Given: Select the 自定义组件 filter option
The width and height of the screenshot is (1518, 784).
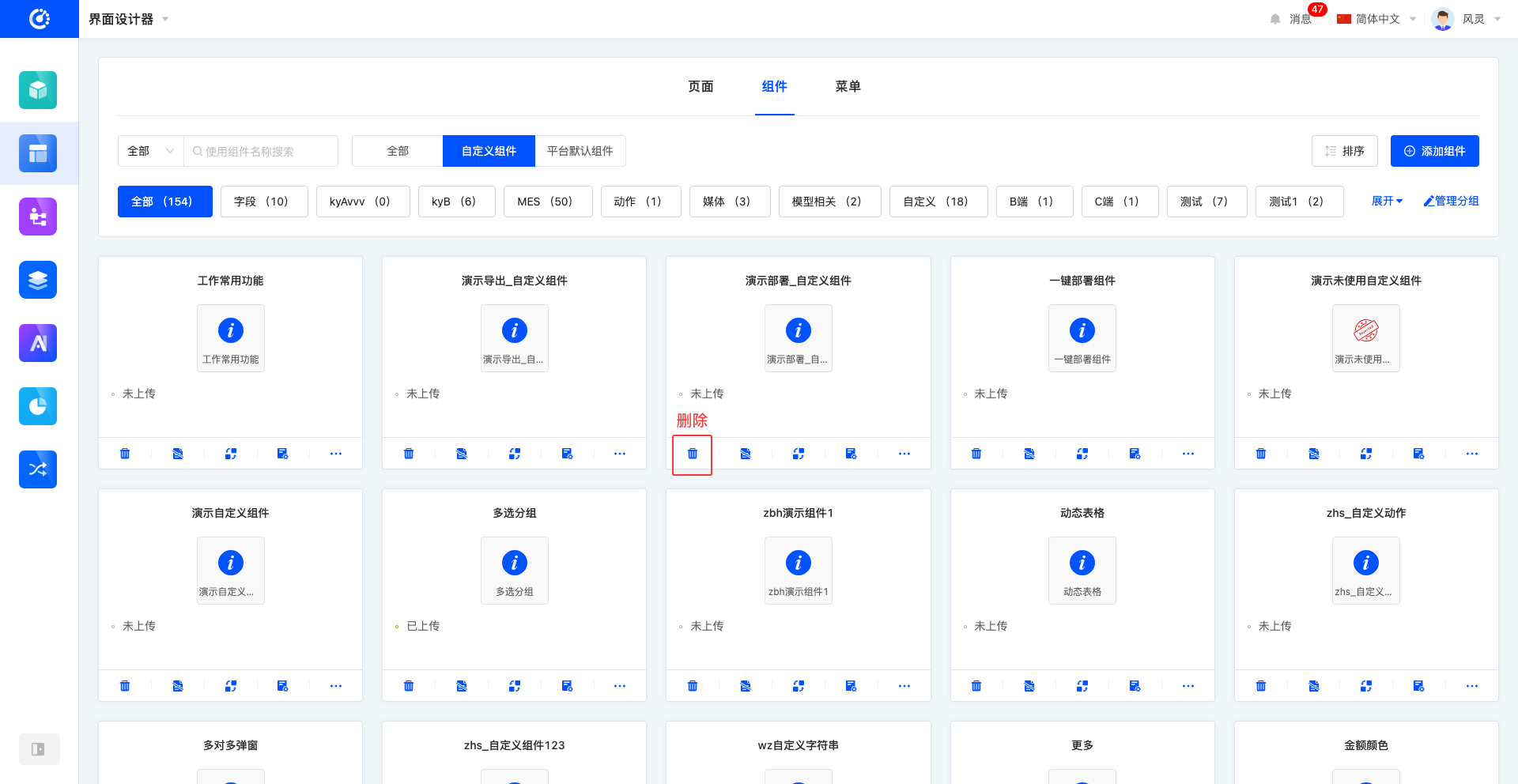Looking at the screenshot, I should 489,151.
